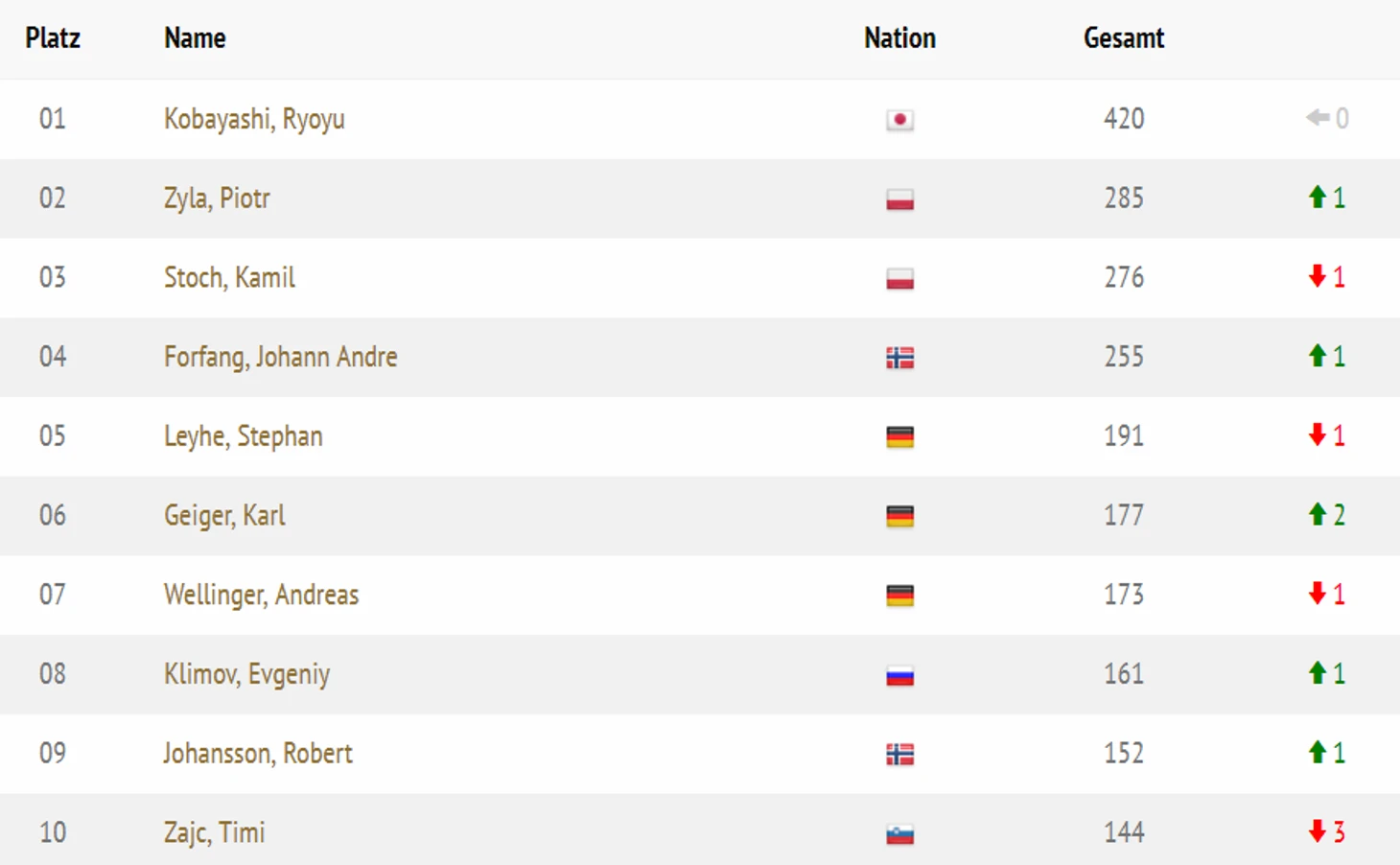Click the 420 total points value
This screenshot has width=1400, height=865.
click(1124, 119)
